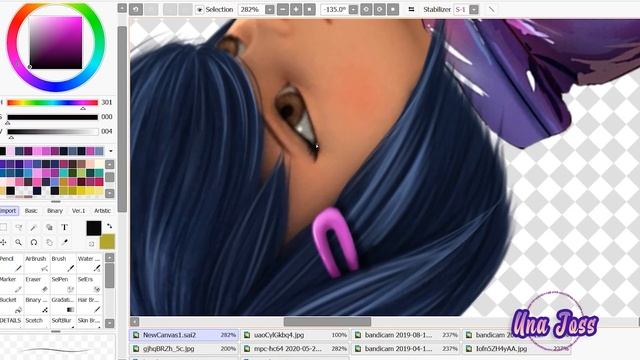Open the Stabilizer level dropdown
The image size is (640, 360).
(474, 10)
